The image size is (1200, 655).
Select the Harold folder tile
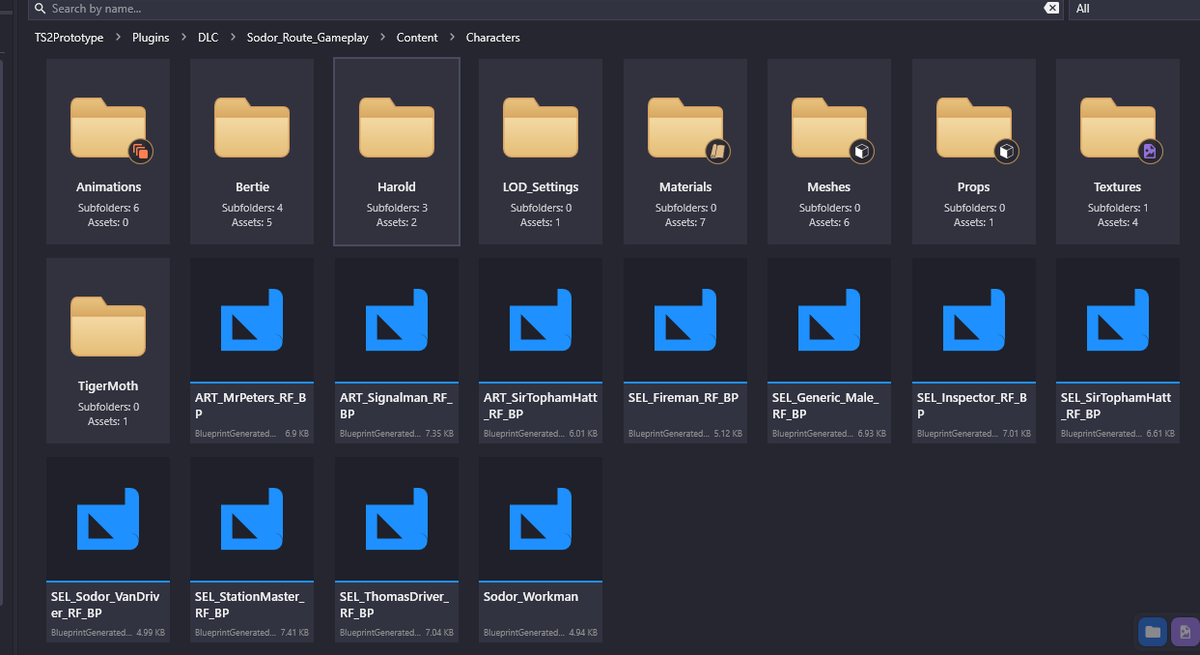tap(396, 151)
